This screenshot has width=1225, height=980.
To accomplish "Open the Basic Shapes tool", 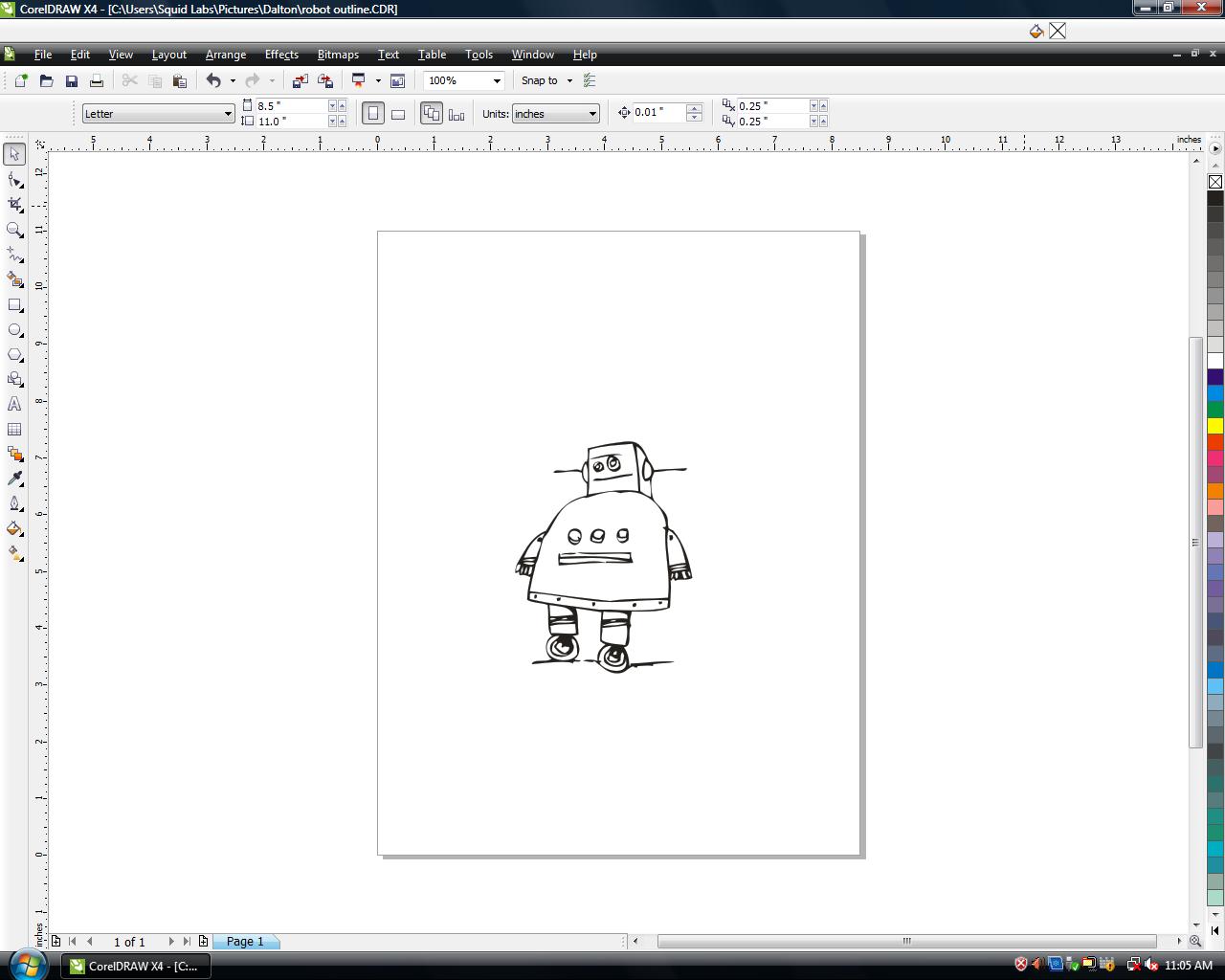I will [x=14, y=380].
